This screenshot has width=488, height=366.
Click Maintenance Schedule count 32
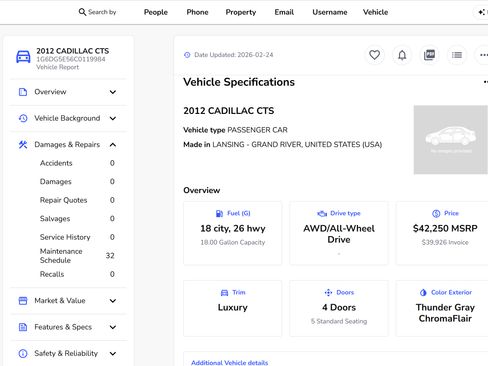pyautogui.click(x=110, y=256)
